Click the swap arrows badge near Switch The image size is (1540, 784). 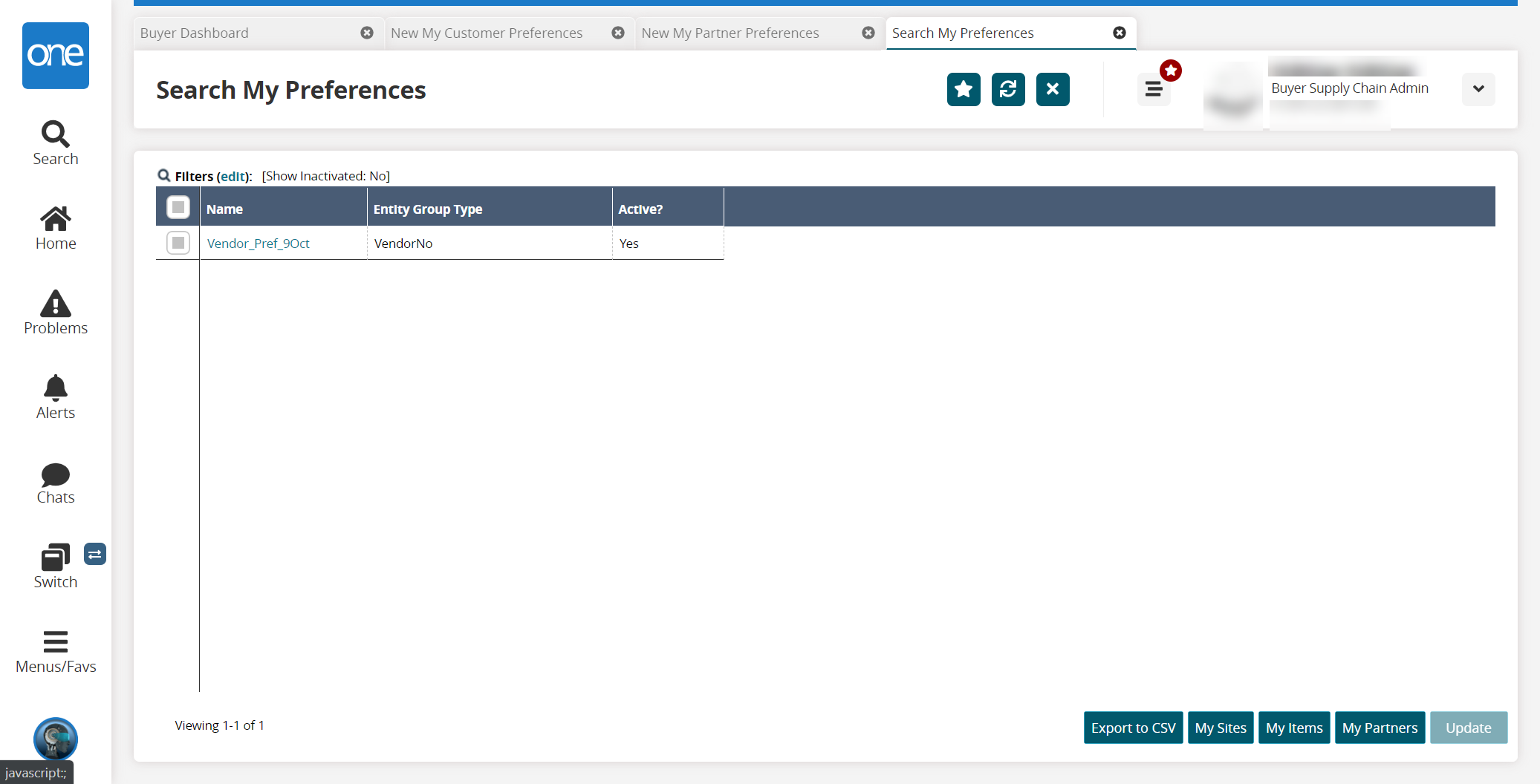[95, 554]
